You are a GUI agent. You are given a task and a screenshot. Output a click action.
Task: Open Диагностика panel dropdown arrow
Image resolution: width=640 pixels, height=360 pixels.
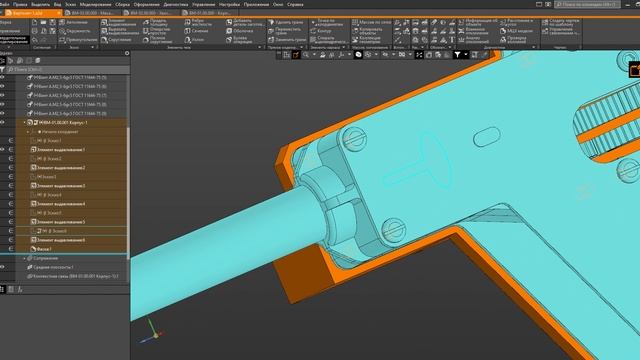pyautogui.click(x=534, y=47)
